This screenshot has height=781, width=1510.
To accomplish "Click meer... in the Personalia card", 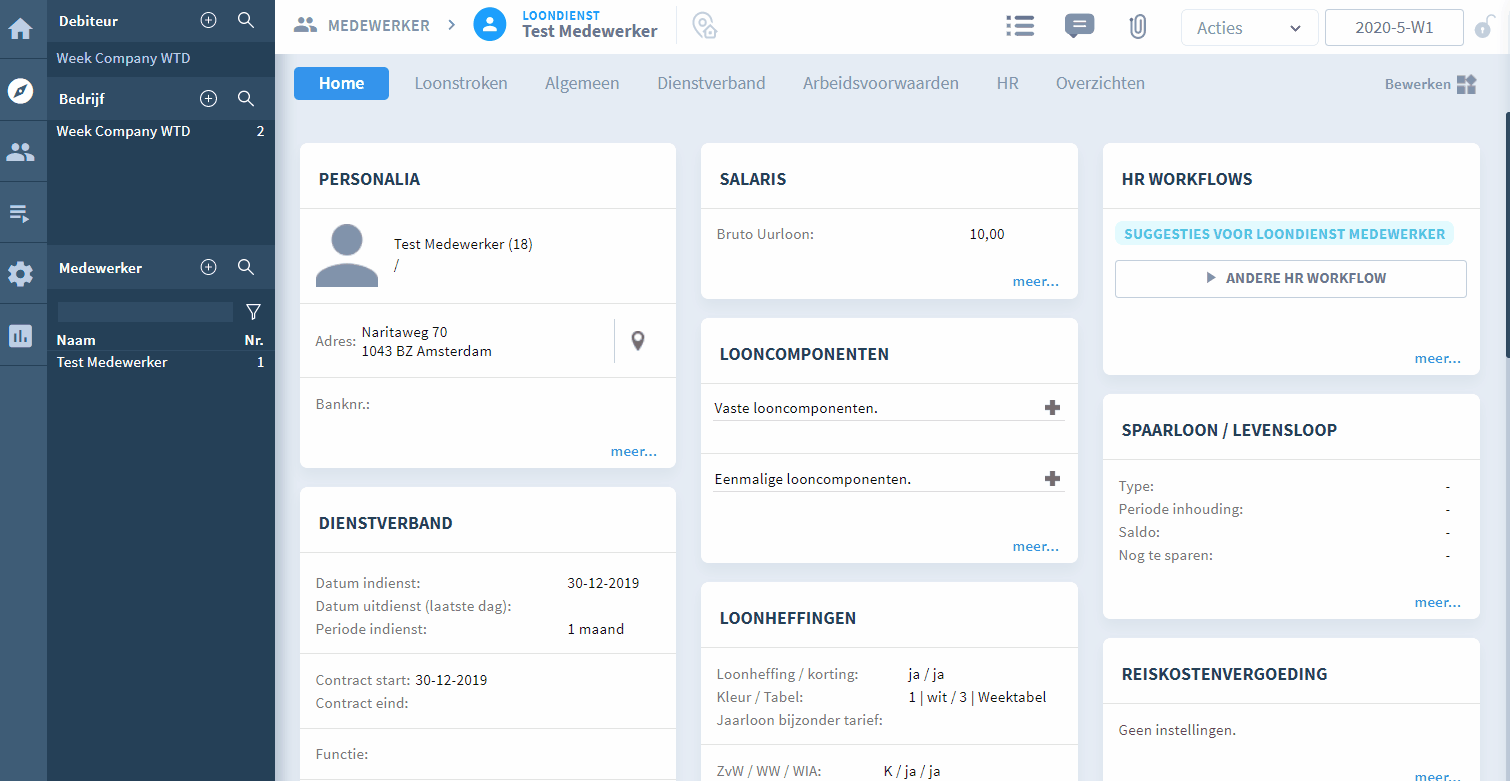I will tap(634, 451).
